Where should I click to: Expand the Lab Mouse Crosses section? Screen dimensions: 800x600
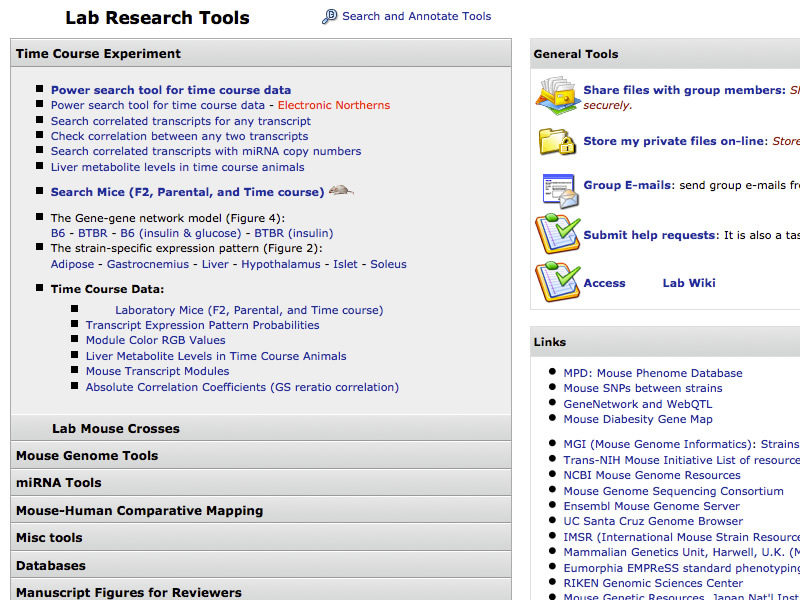(116, 428)
